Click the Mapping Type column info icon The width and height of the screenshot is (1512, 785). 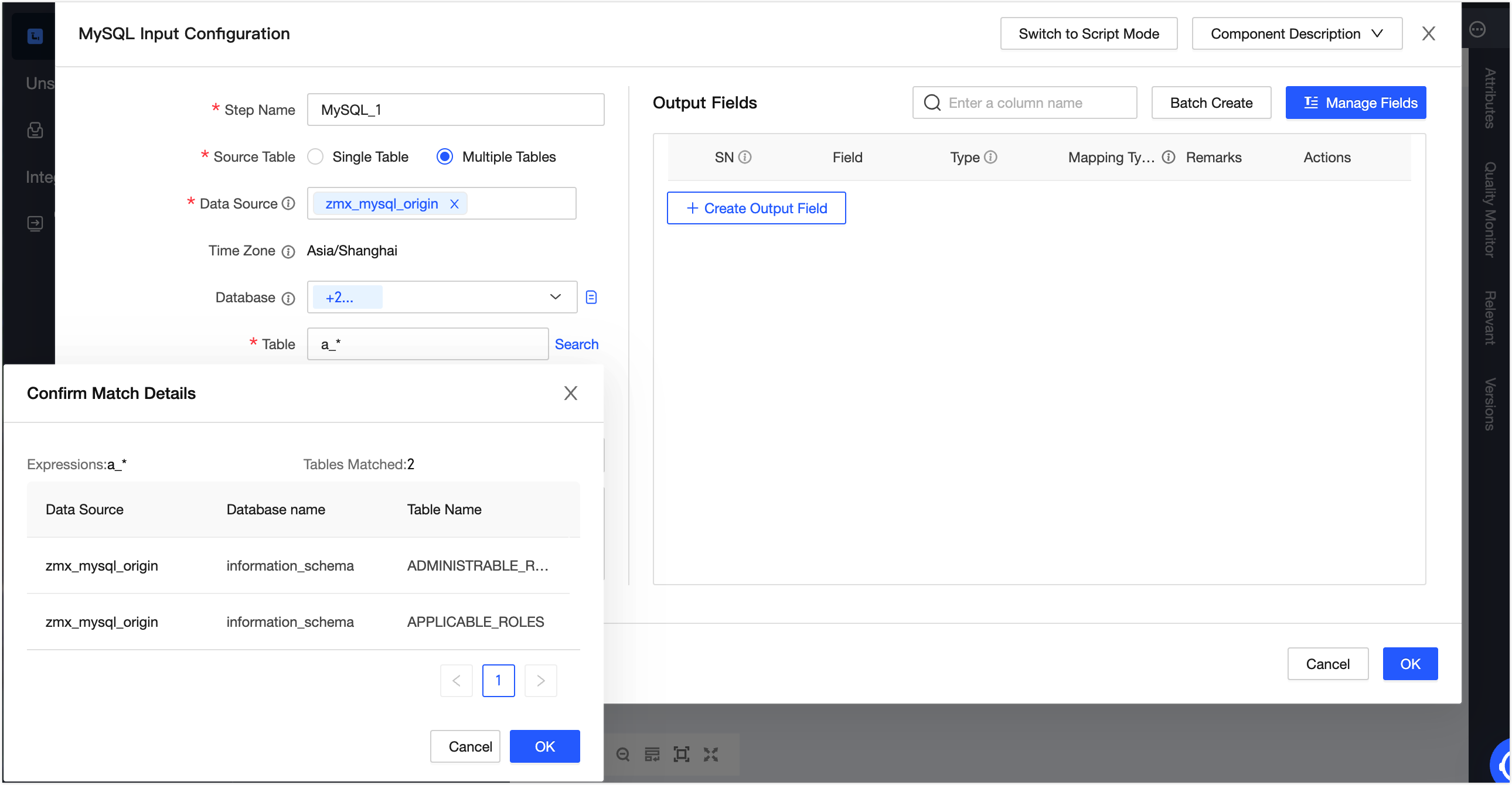coord(1169,156)
